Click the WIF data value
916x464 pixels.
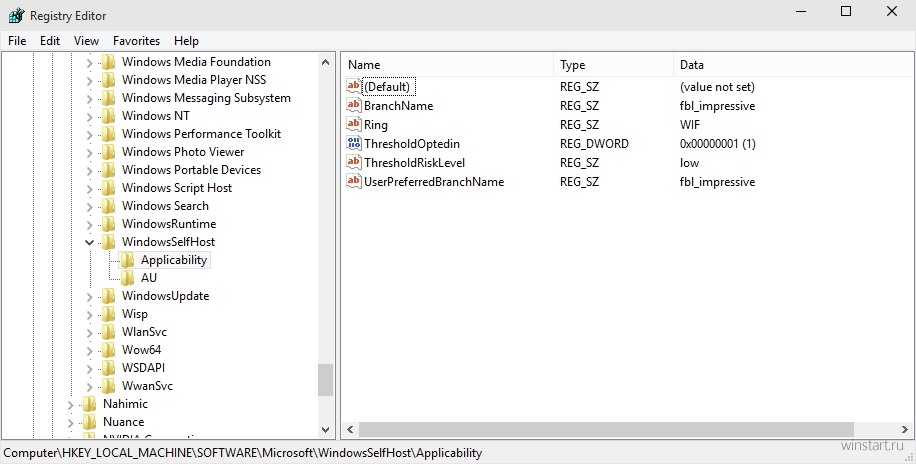pos(690,124)
